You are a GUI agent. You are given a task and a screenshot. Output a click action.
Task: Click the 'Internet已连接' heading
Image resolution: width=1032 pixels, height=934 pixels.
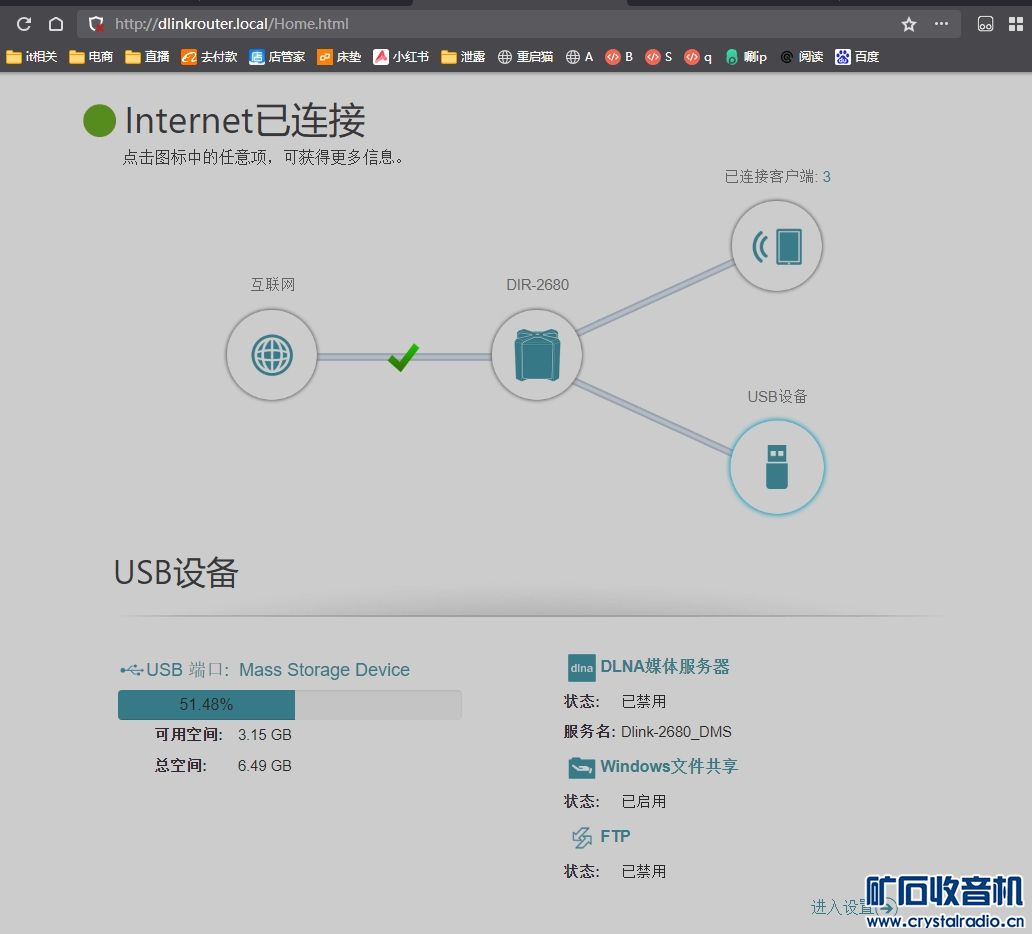[245, 120]
